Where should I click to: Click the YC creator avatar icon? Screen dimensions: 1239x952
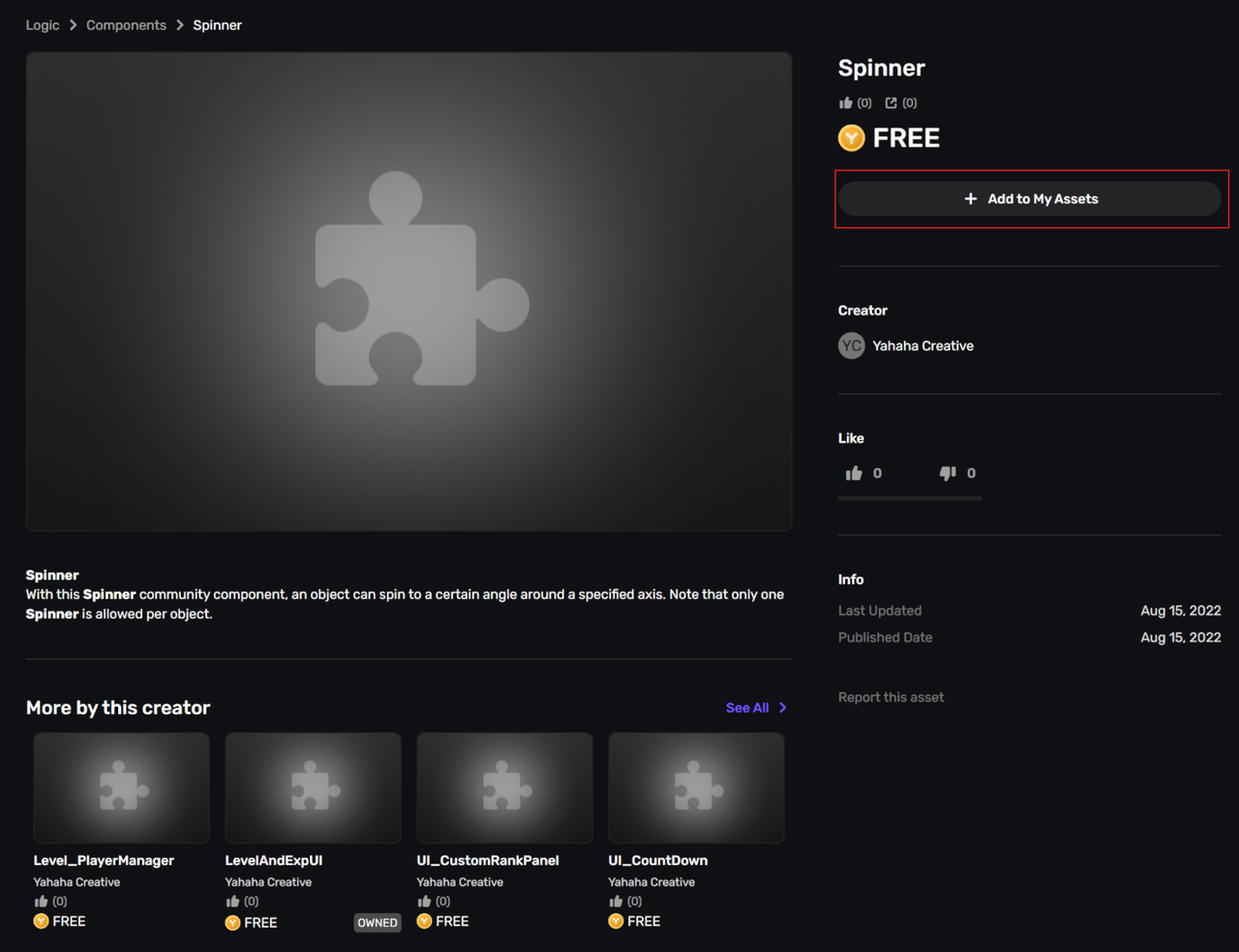(x=852, y=345)
